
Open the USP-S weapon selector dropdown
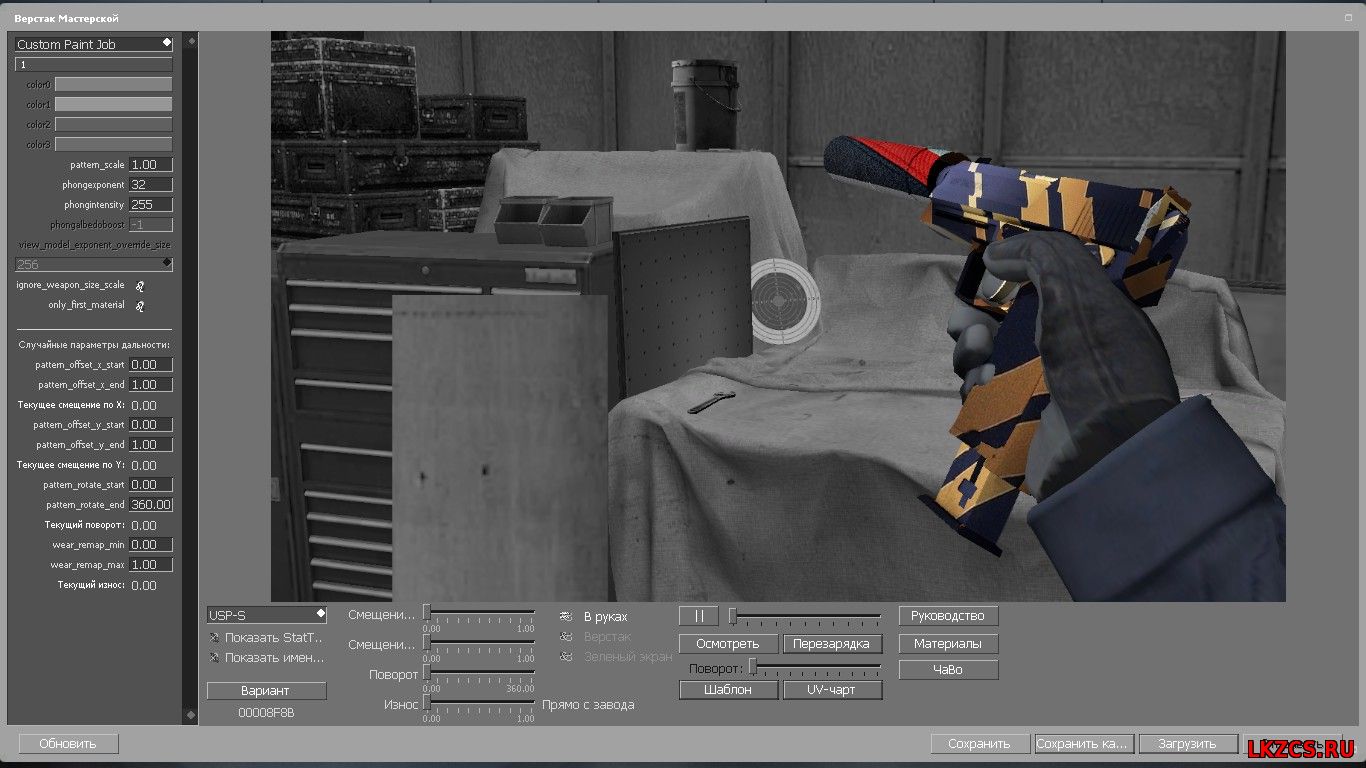coord(266,615)
